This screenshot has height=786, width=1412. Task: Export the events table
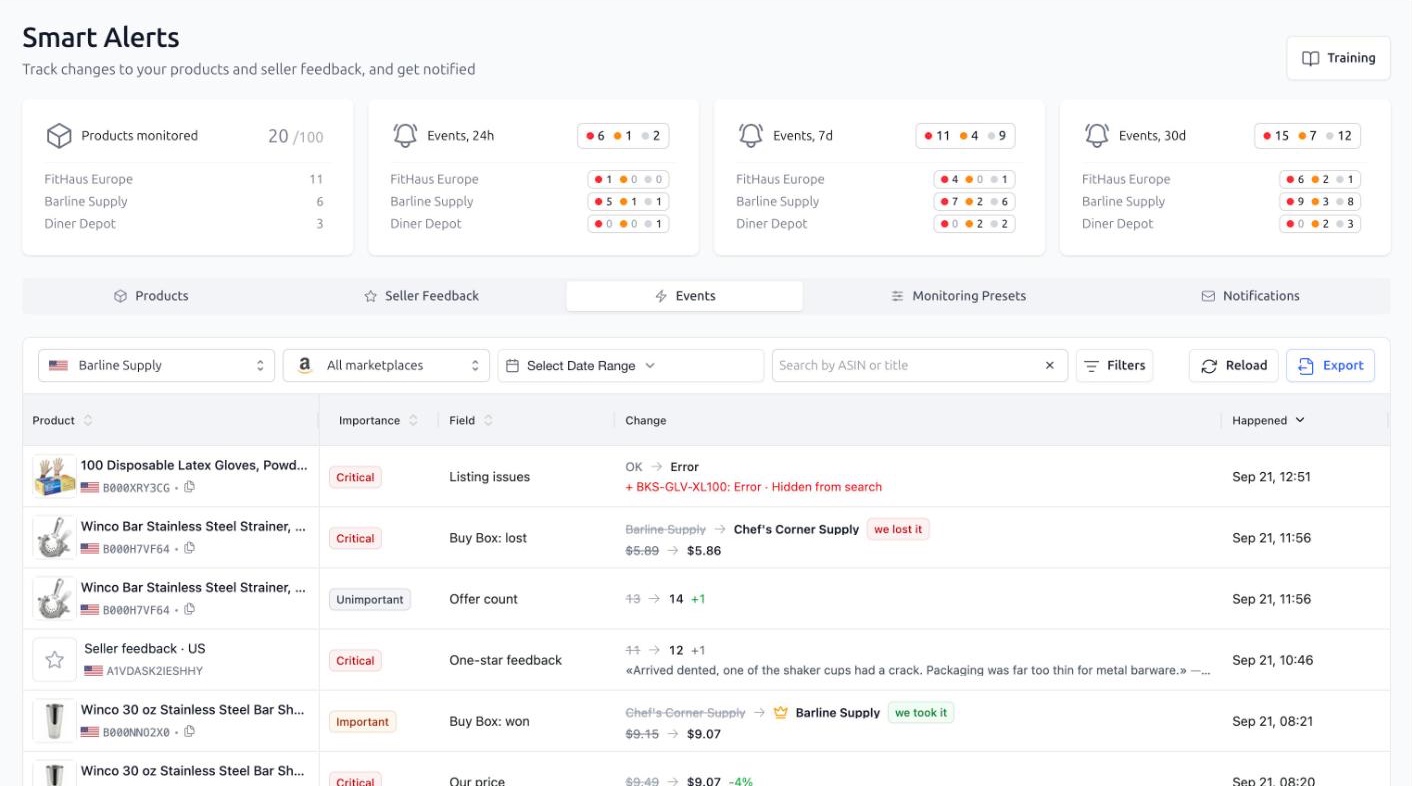1330,366
